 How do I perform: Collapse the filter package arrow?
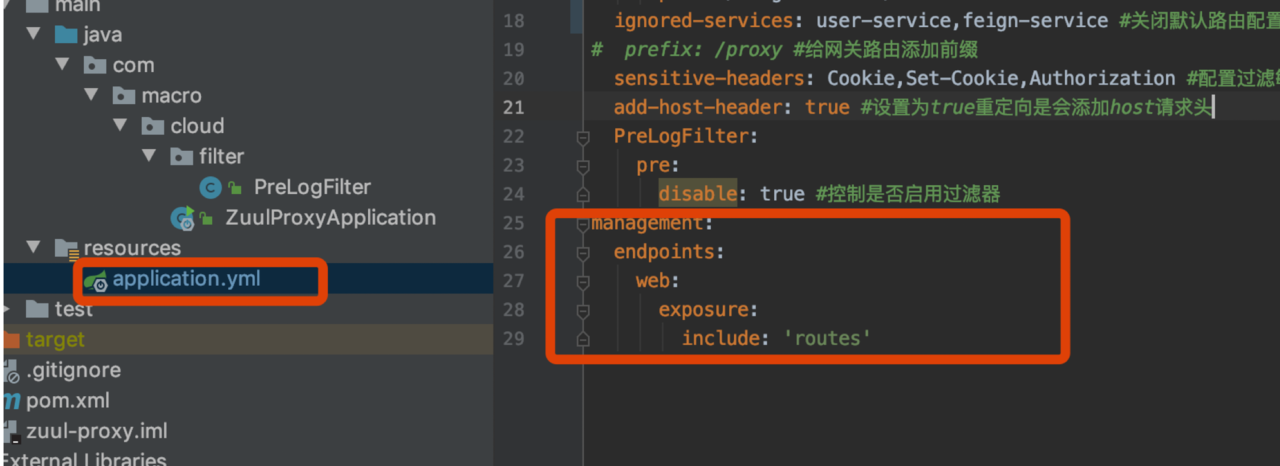click(x=151, y=157)
